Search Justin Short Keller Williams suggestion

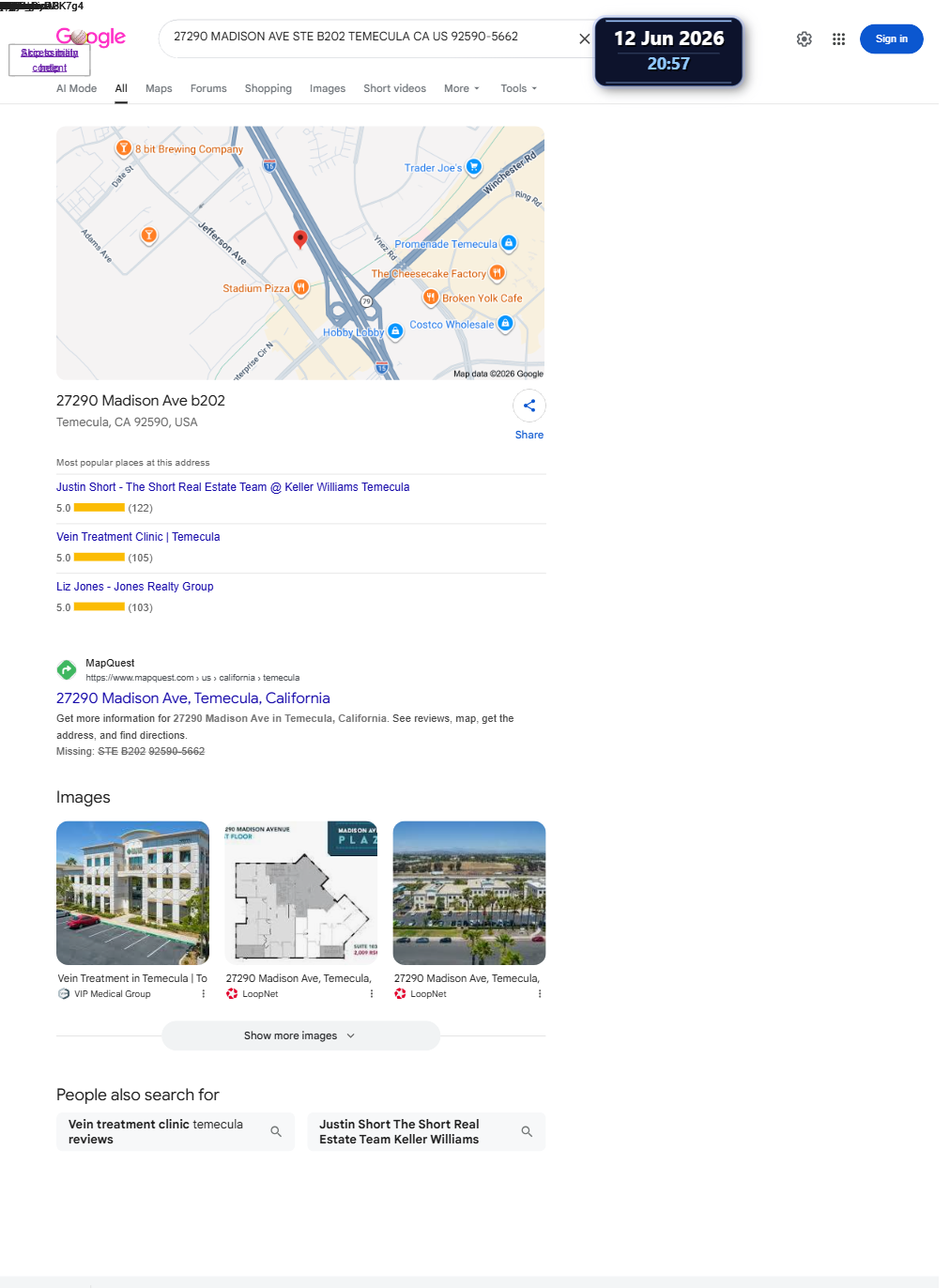pyautogui.click(x=426, y=1132)
